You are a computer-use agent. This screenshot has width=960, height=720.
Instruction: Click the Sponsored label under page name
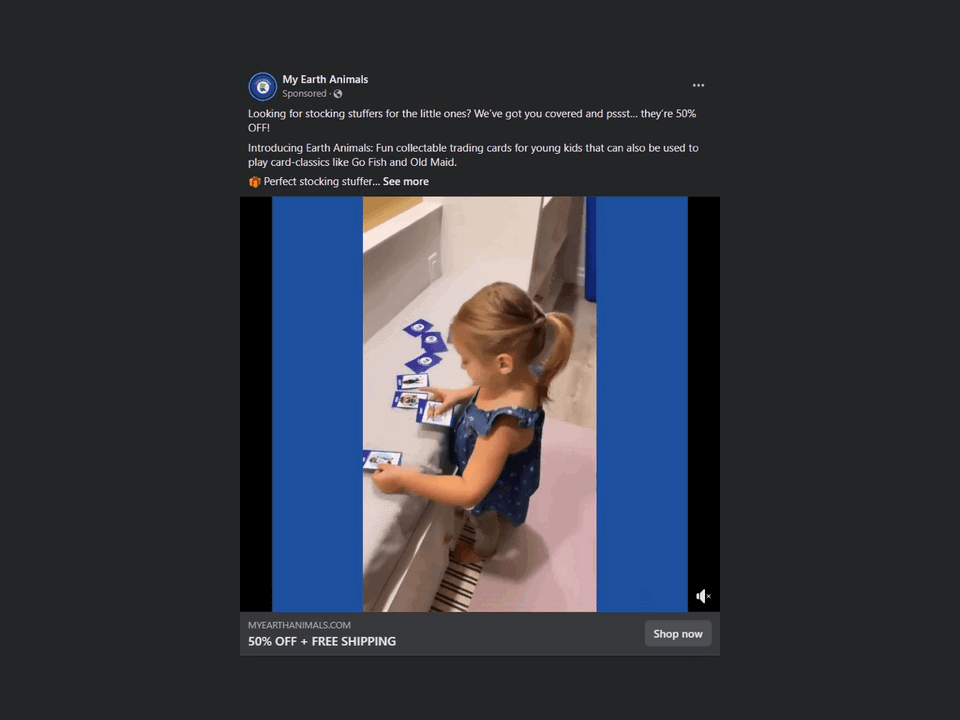click(304, 94)
